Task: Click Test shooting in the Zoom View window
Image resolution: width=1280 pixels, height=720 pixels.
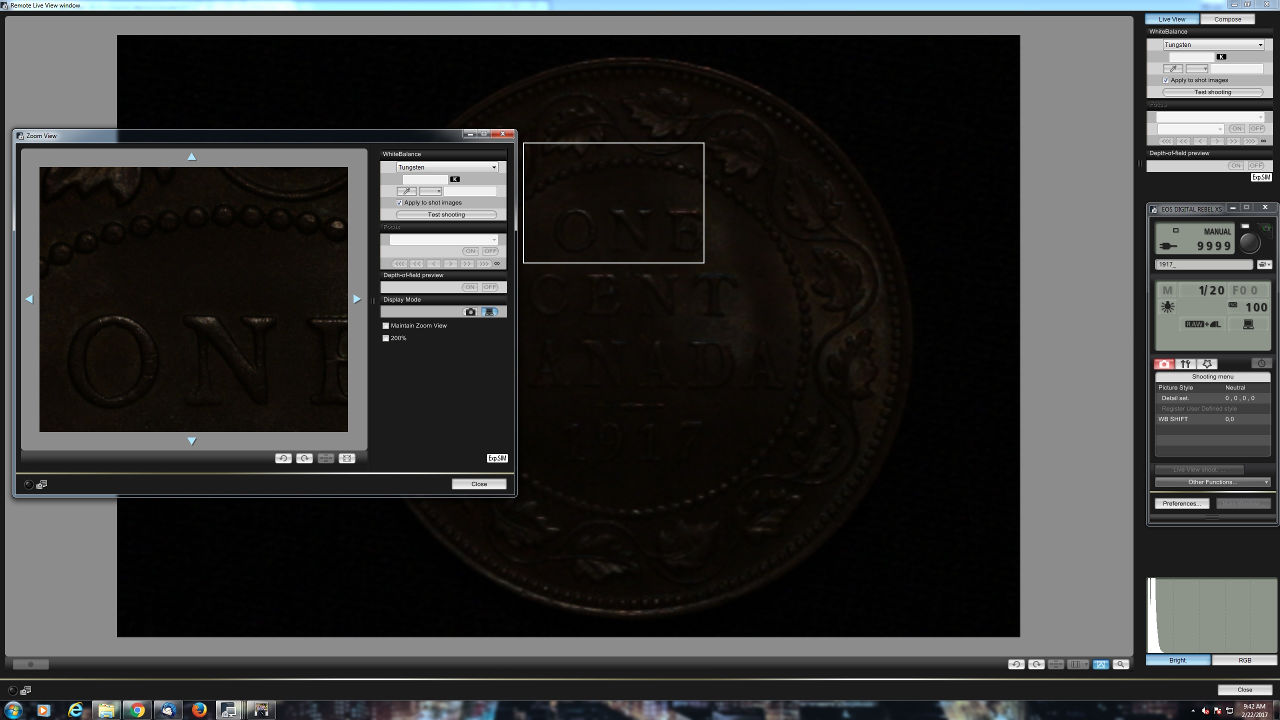Action: pos(446,215)
